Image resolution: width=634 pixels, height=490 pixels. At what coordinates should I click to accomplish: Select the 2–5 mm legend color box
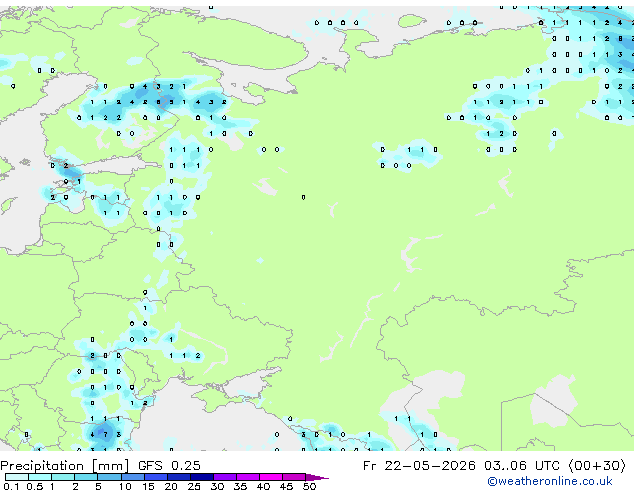point(86,477)
